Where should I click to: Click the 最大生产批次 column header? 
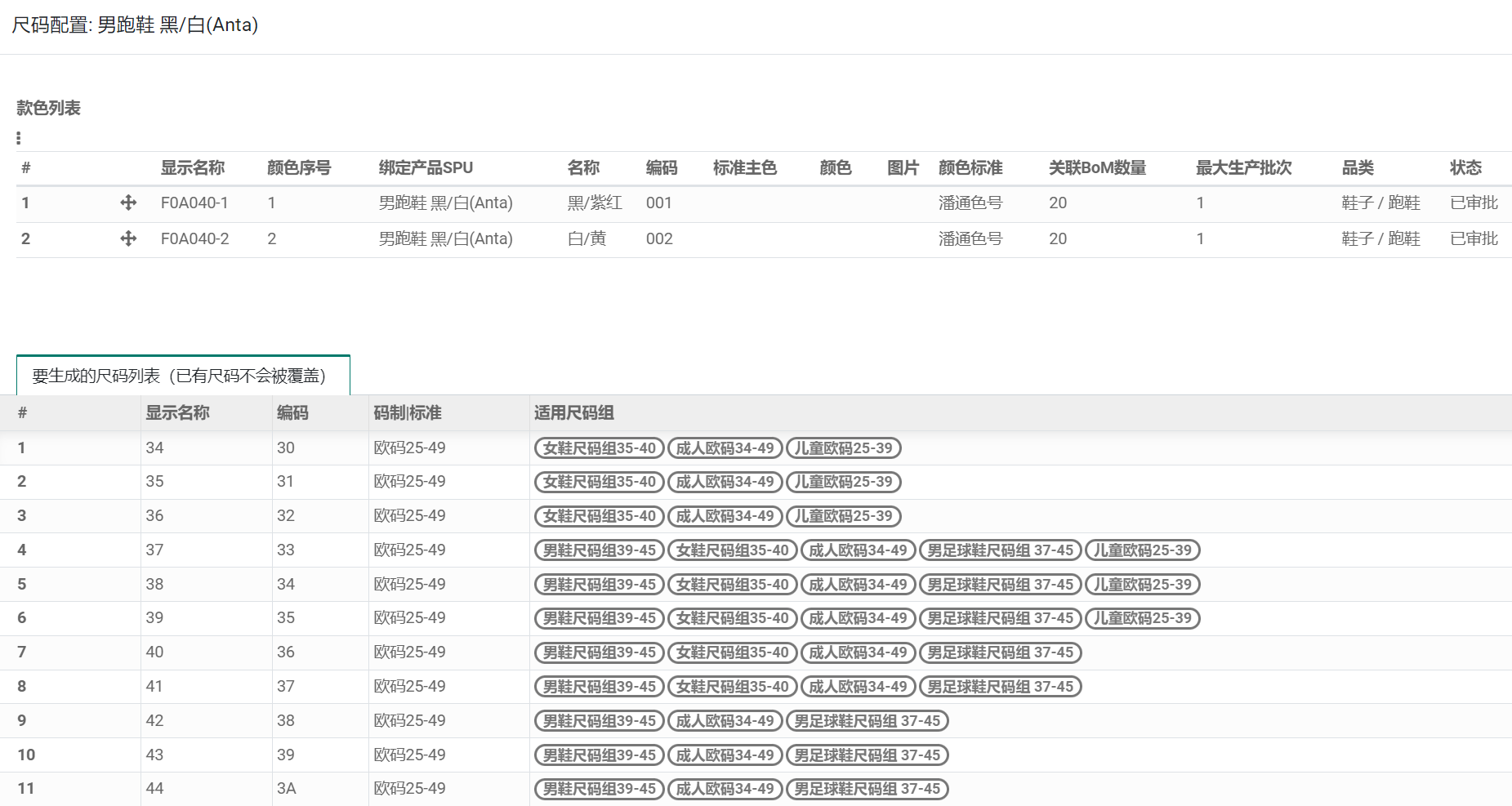(x=1242, y=167)
